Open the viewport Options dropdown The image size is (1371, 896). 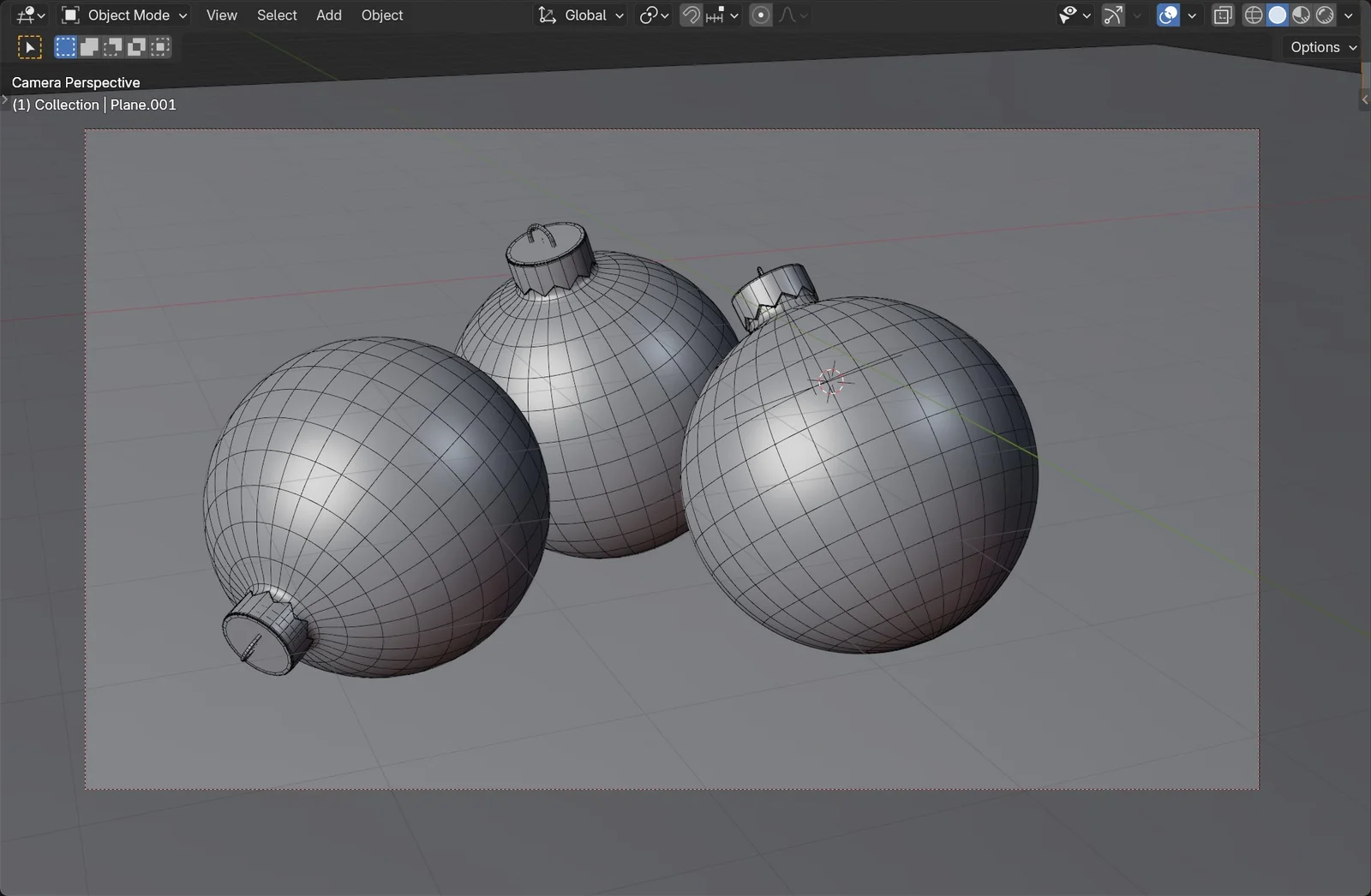(x=1320, y=47)
